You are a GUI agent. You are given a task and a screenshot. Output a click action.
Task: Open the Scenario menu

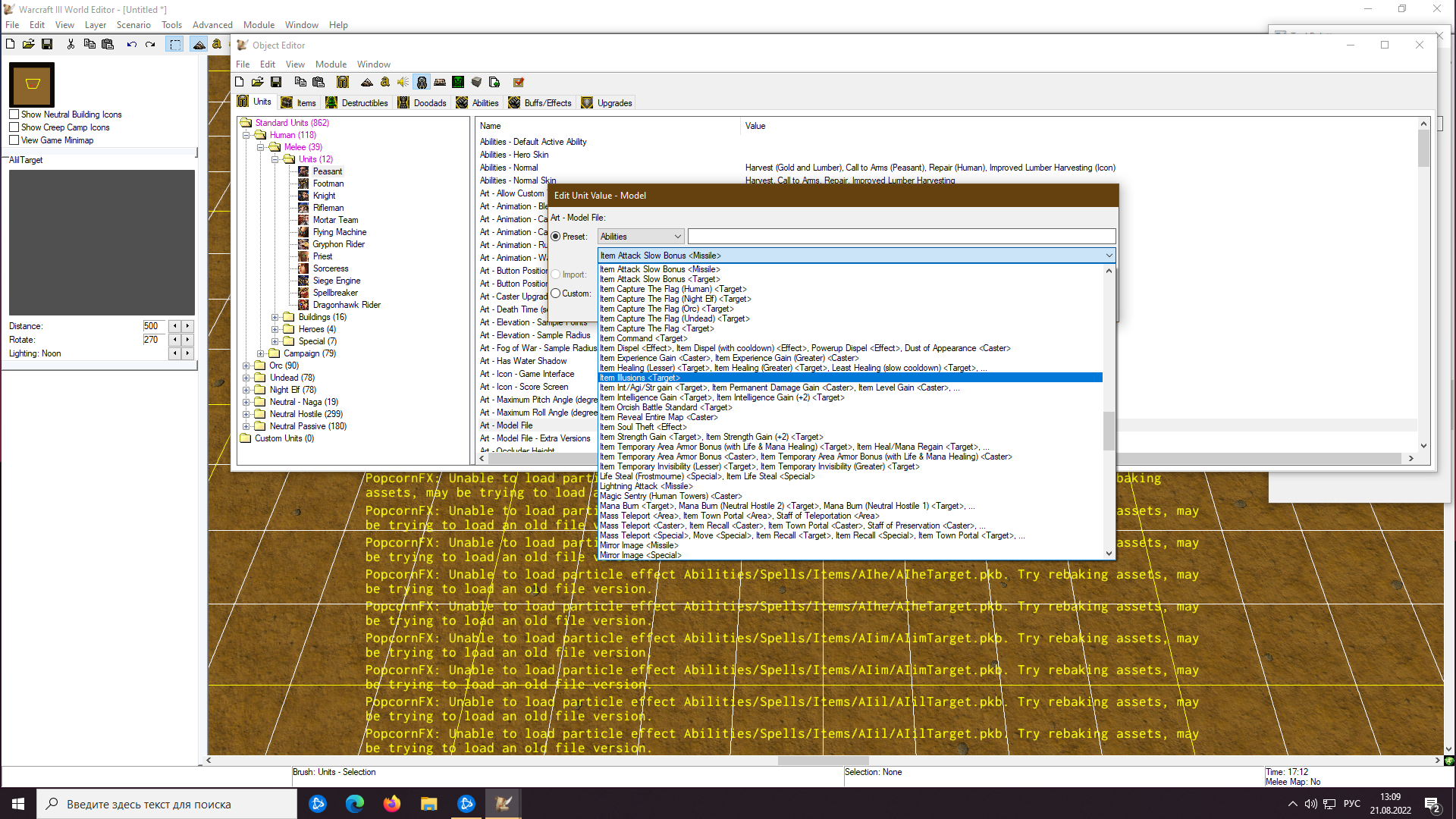[x=133, y=25]
